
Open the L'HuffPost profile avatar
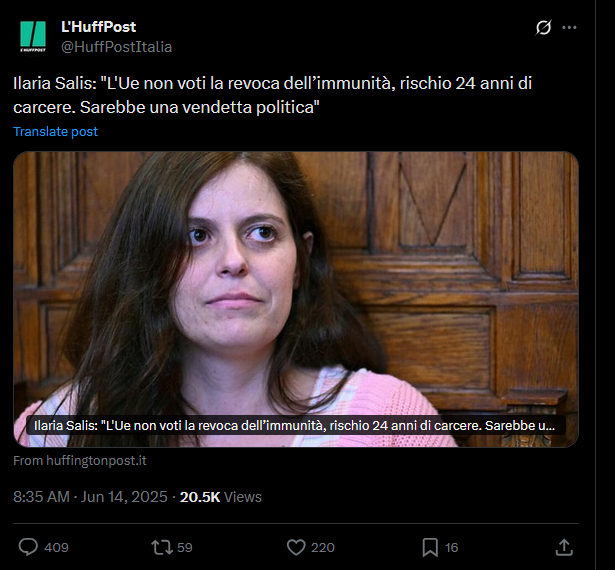pyautogui.click(x=33, y=36)
